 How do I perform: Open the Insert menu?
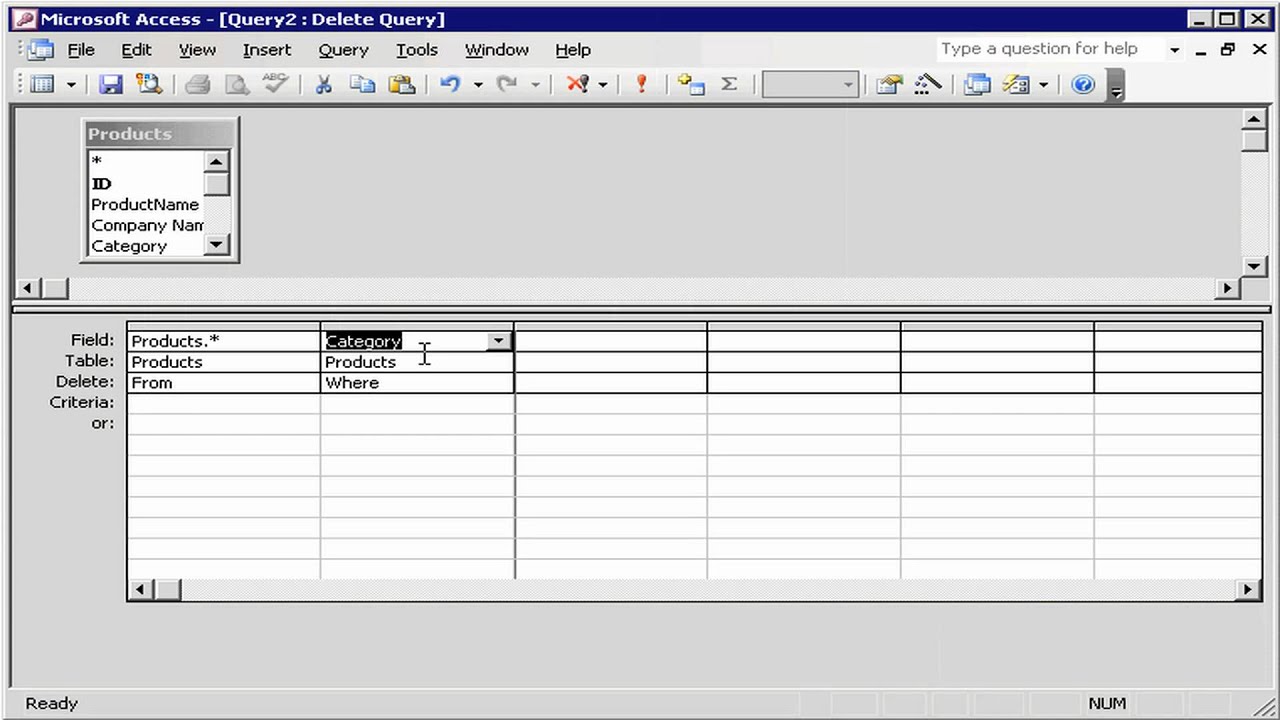pos(267,49)
